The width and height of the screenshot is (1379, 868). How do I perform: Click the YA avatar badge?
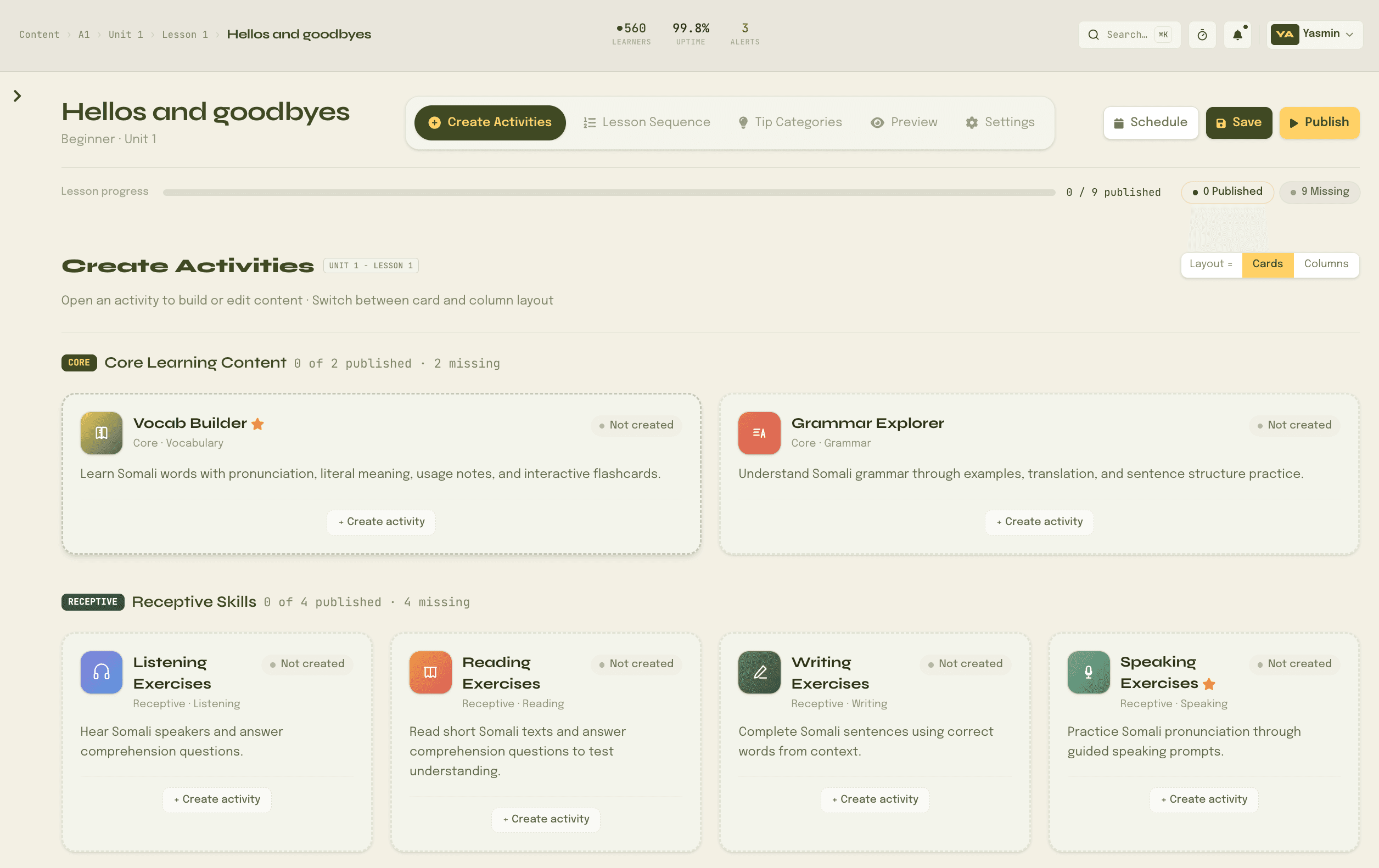1284,35
